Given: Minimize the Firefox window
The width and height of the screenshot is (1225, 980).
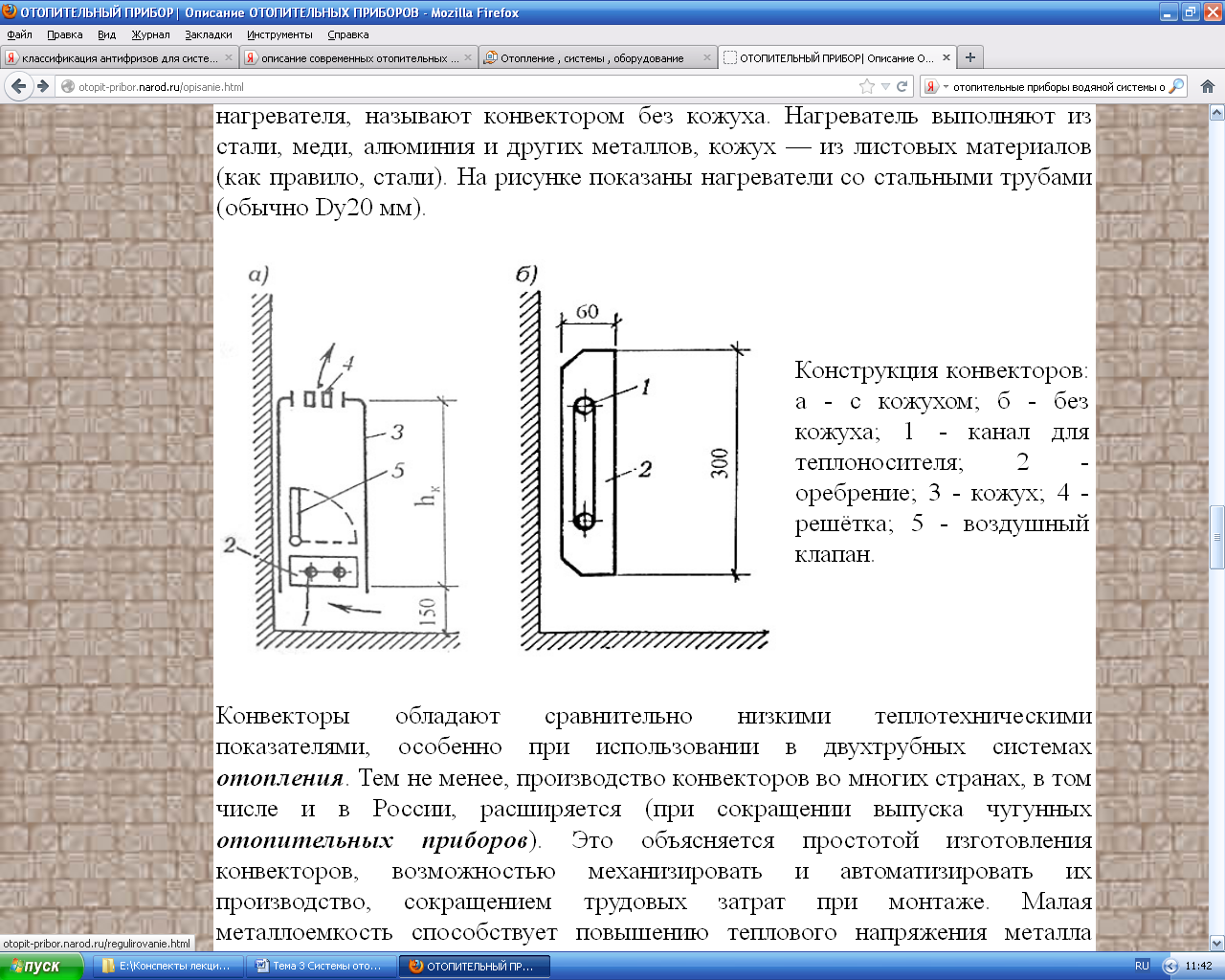Looking at the screenshot, I should coord(1169,12).
